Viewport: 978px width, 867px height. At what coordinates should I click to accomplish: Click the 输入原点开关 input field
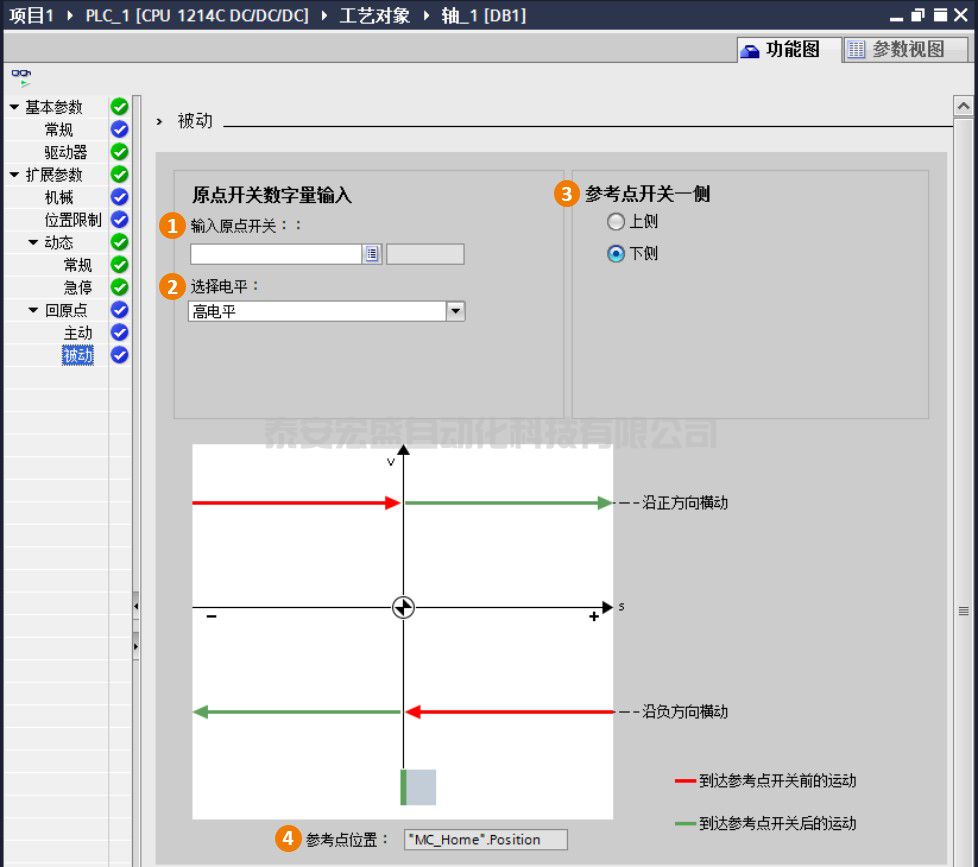pyautogui.click(x=276, y=254)
